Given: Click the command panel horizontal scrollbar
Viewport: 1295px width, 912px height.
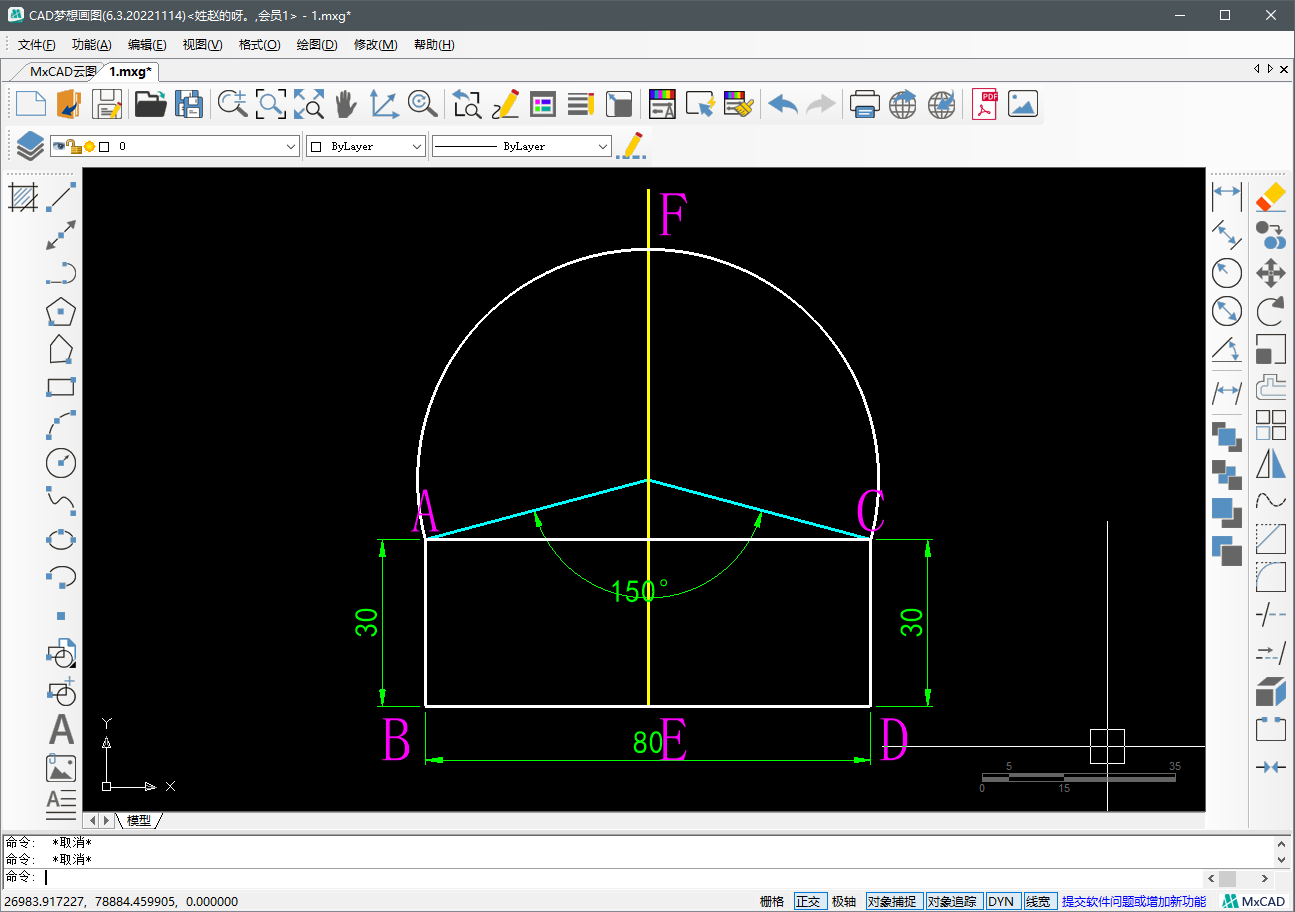Looking at the screenshot, I should point(1238,878).
